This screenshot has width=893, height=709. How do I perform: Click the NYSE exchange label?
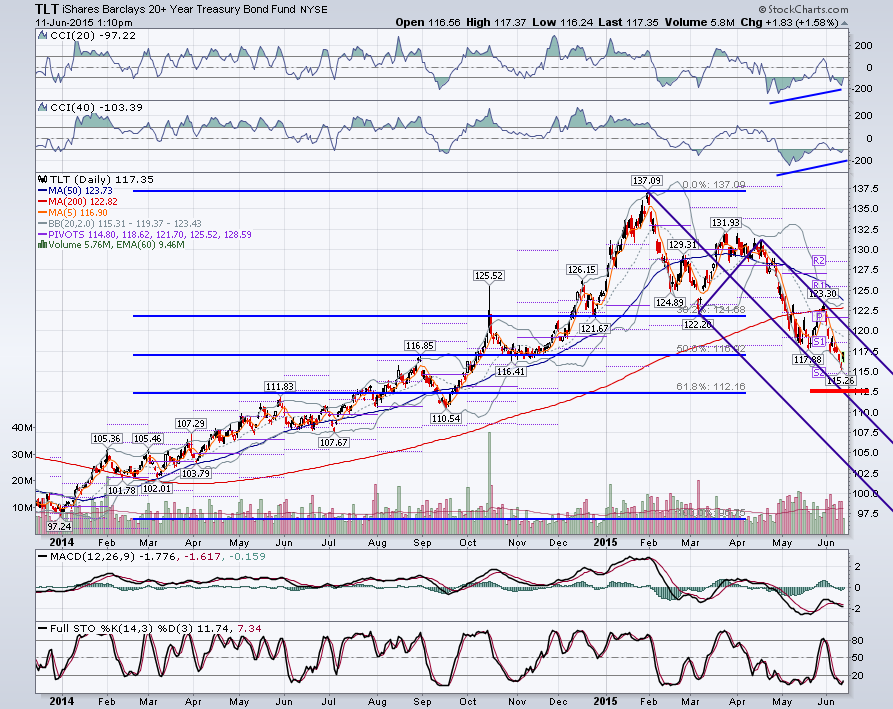click(314, 10)
